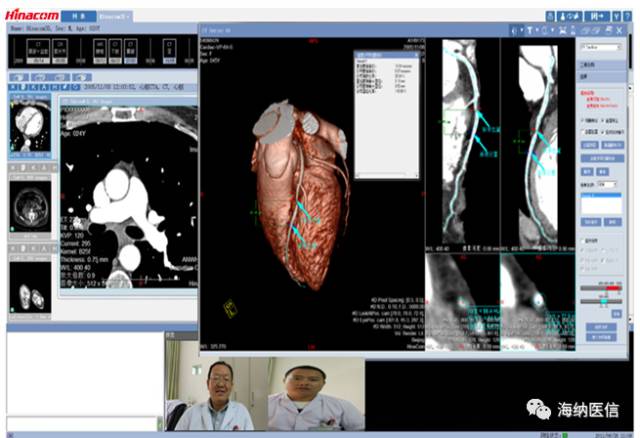Click the first small blue icon in the series toolbar row

coord(13,87)
